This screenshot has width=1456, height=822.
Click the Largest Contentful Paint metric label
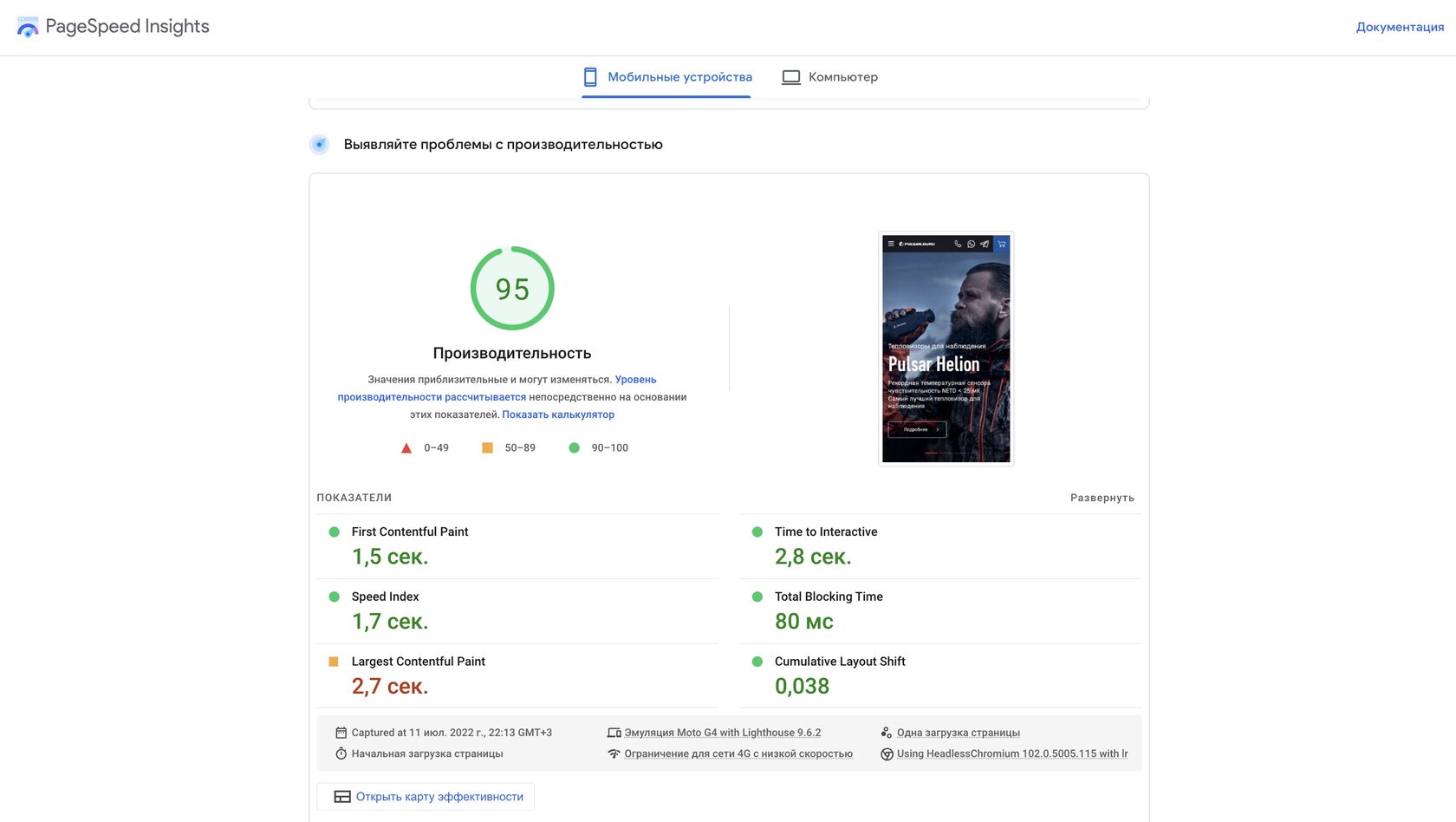[x=418, y=662]
